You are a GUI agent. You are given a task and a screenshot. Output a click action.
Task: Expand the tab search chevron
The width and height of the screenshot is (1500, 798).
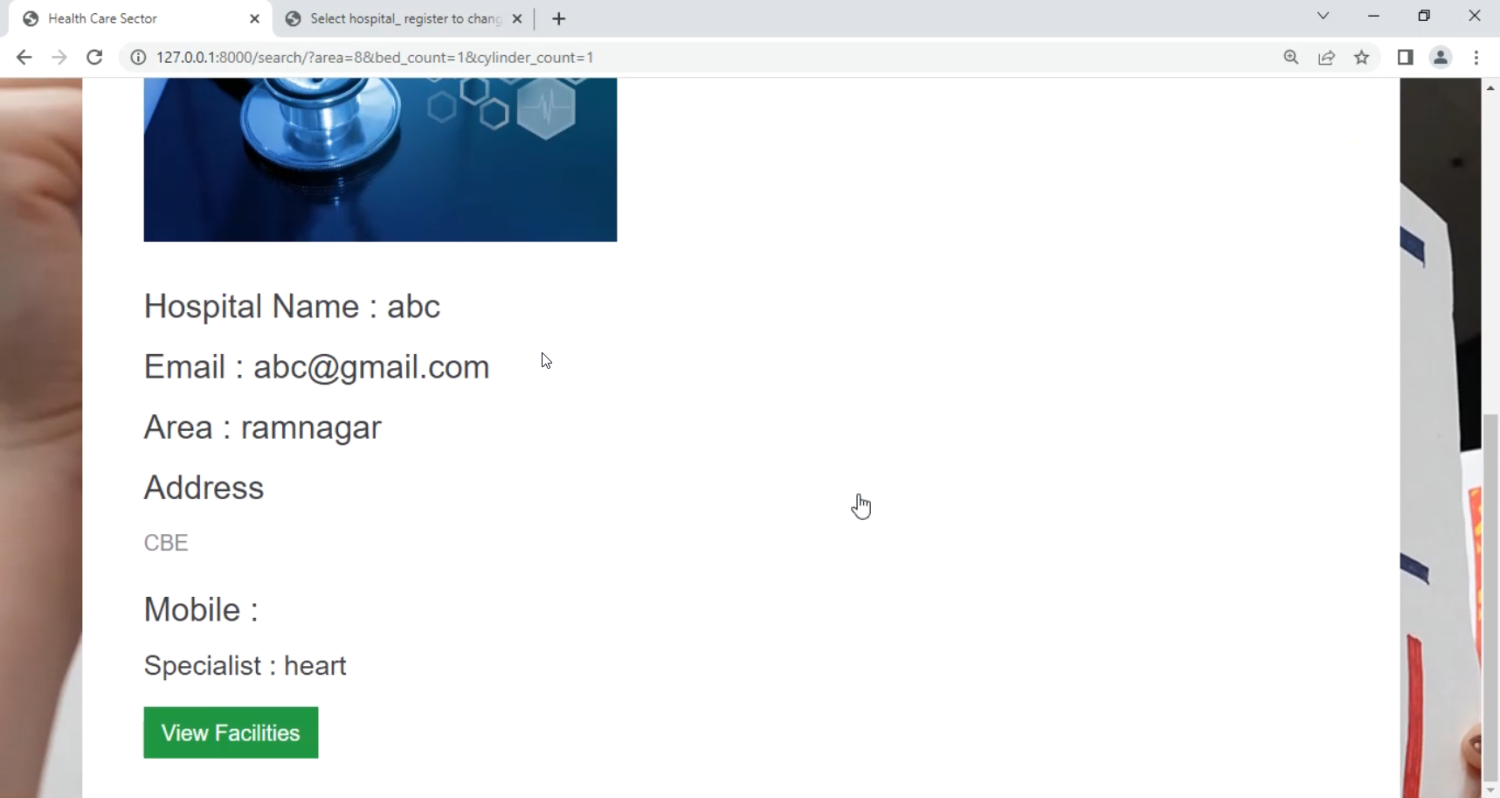(1323, 16)
